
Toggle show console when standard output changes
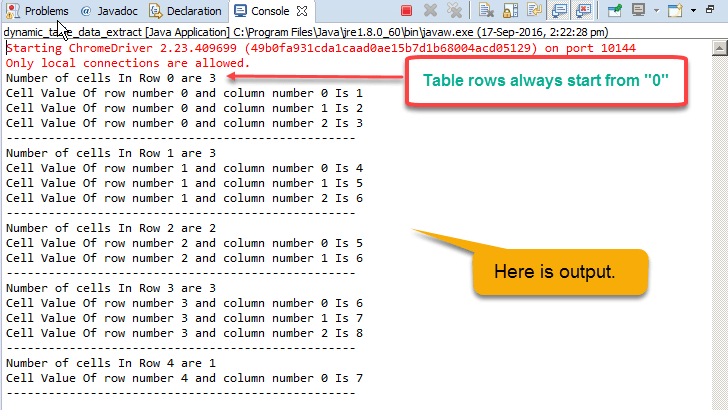pos(560,11)
